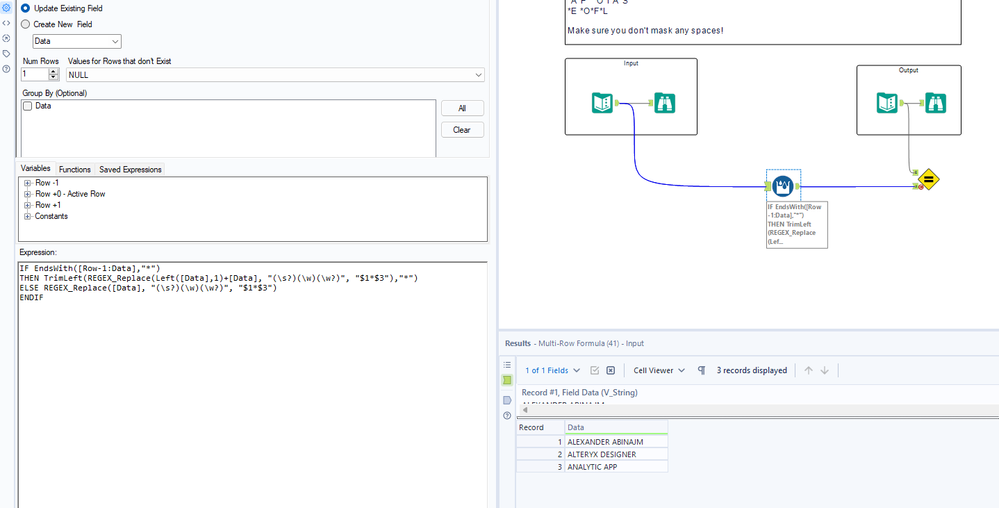
Task: Open the Annotation tag icon in sidebar
Action: pyautogui.click(x=6, y=54)
